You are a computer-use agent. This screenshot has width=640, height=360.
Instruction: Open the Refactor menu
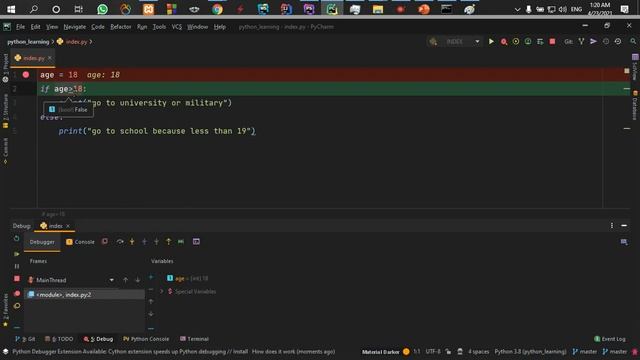point(121,27)
